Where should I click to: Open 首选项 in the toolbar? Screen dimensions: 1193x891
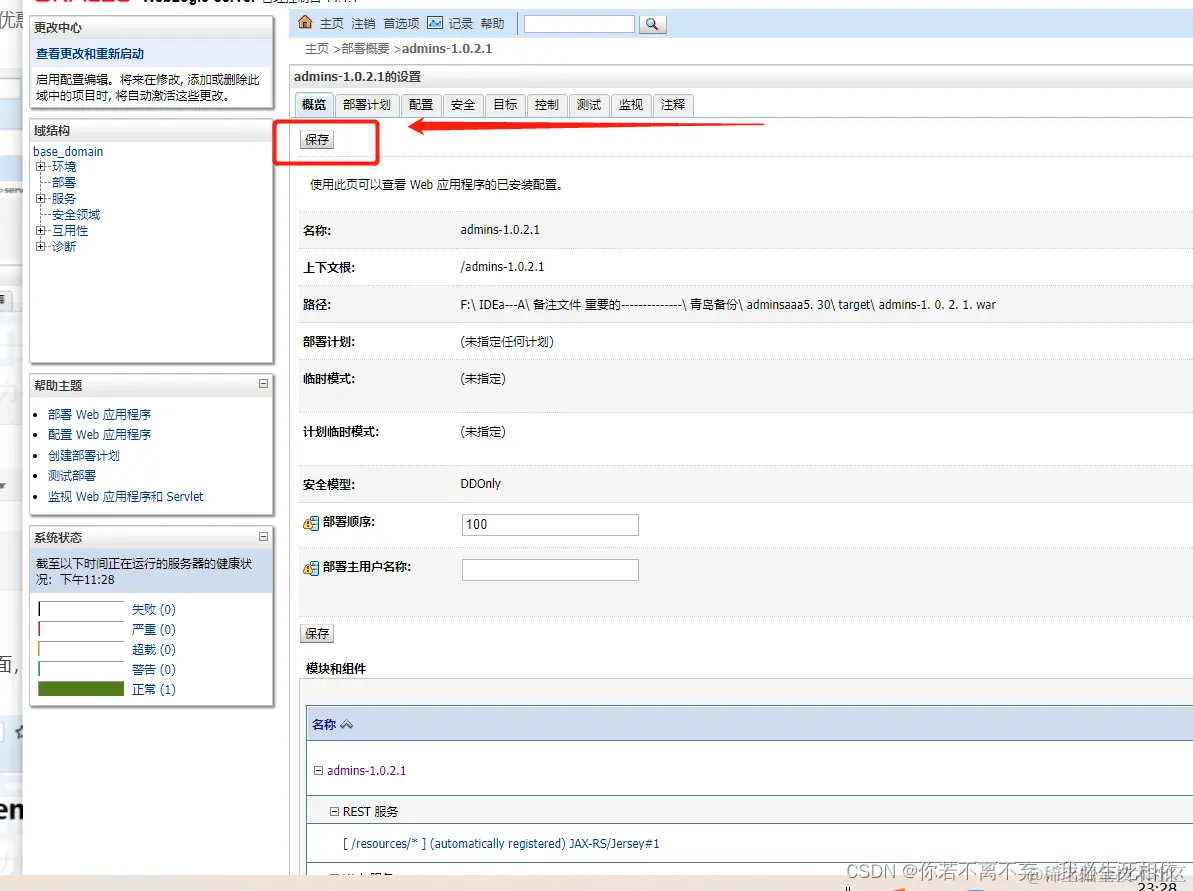pos(401,24)
